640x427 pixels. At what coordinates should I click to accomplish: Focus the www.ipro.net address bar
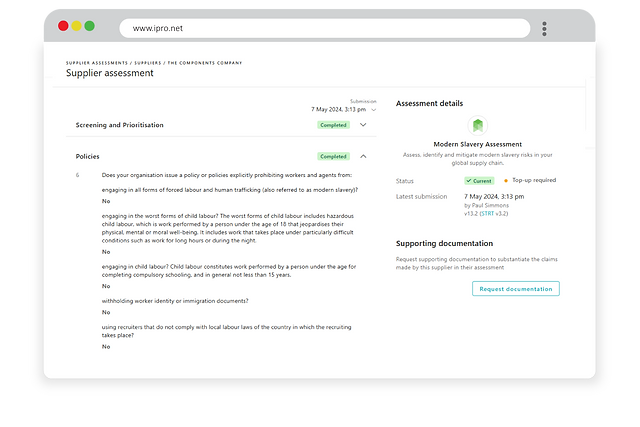[324, 28]
